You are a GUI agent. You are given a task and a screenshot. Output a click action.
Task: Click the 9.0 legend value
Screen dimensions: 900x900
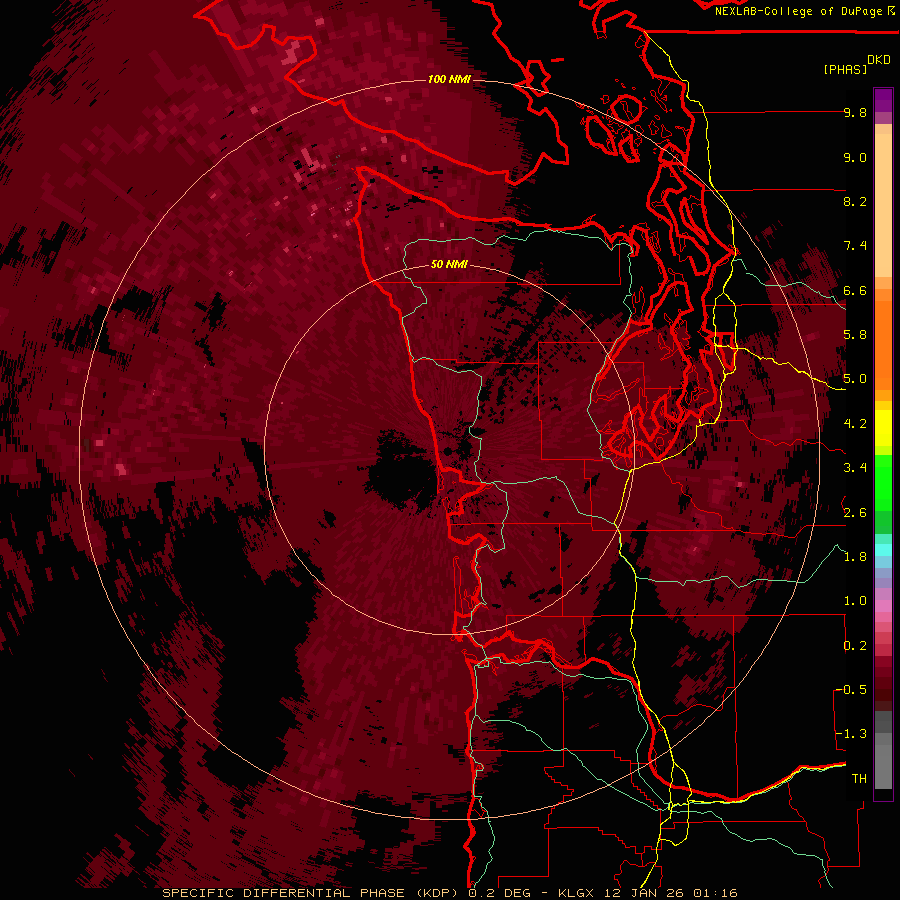point(855,158)
